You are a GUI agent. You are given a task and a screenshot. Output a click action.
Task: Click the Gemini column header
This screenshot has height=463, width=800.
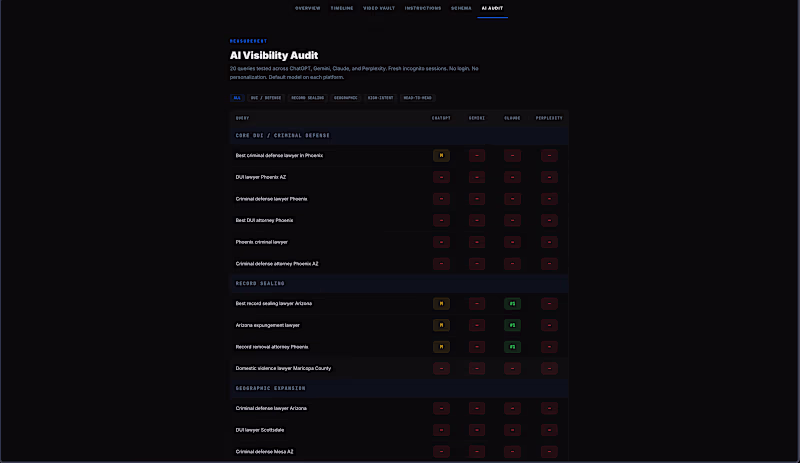[477, 118]
